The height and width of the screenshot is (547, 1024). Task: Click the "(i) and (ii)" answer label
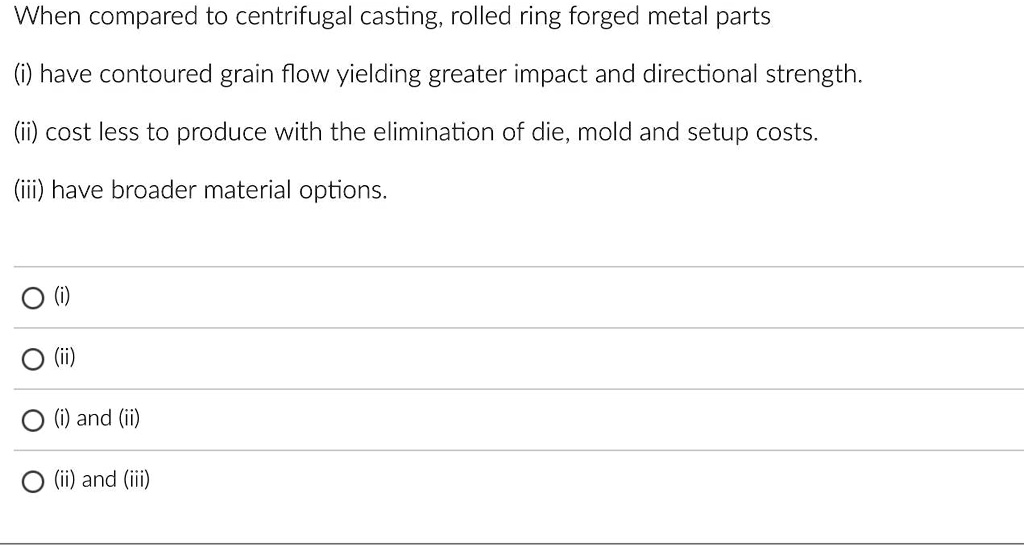pyautogui.click(x=97, y=418)
